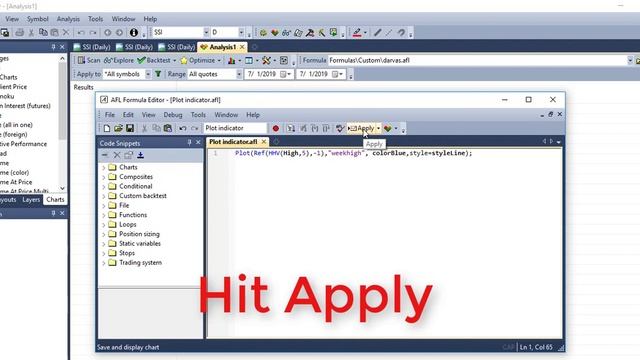Click the Optimize button
The height and width of the screenshot is (360, 640).
(x=198, y=60)
